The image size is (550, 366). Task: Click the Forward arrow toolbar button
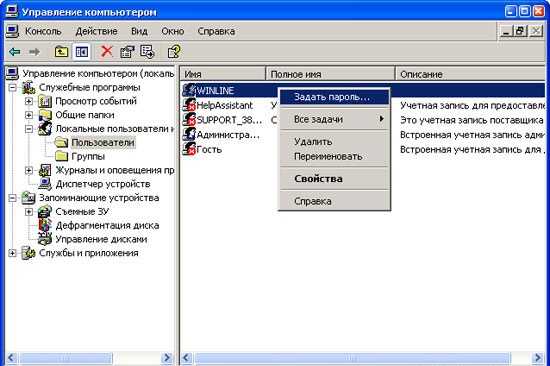pos(34,52)
